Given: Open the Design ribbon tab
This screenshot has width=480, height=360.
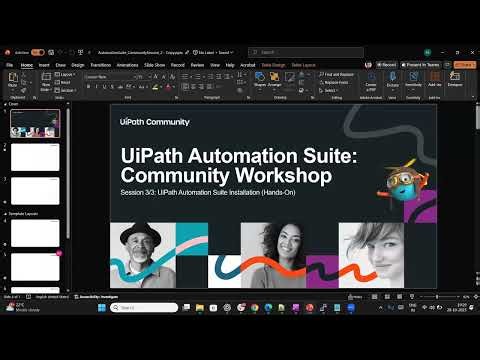Looking at the screenshot, I should coord(78,65).
